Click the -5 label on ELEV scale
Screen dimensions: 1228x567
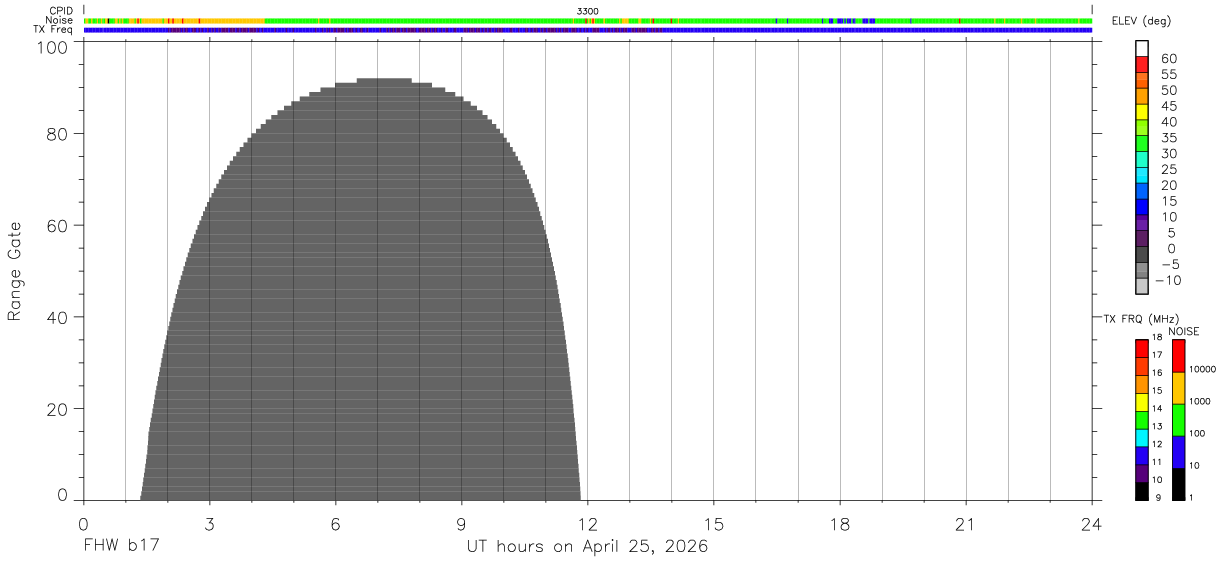[1169, 264]
